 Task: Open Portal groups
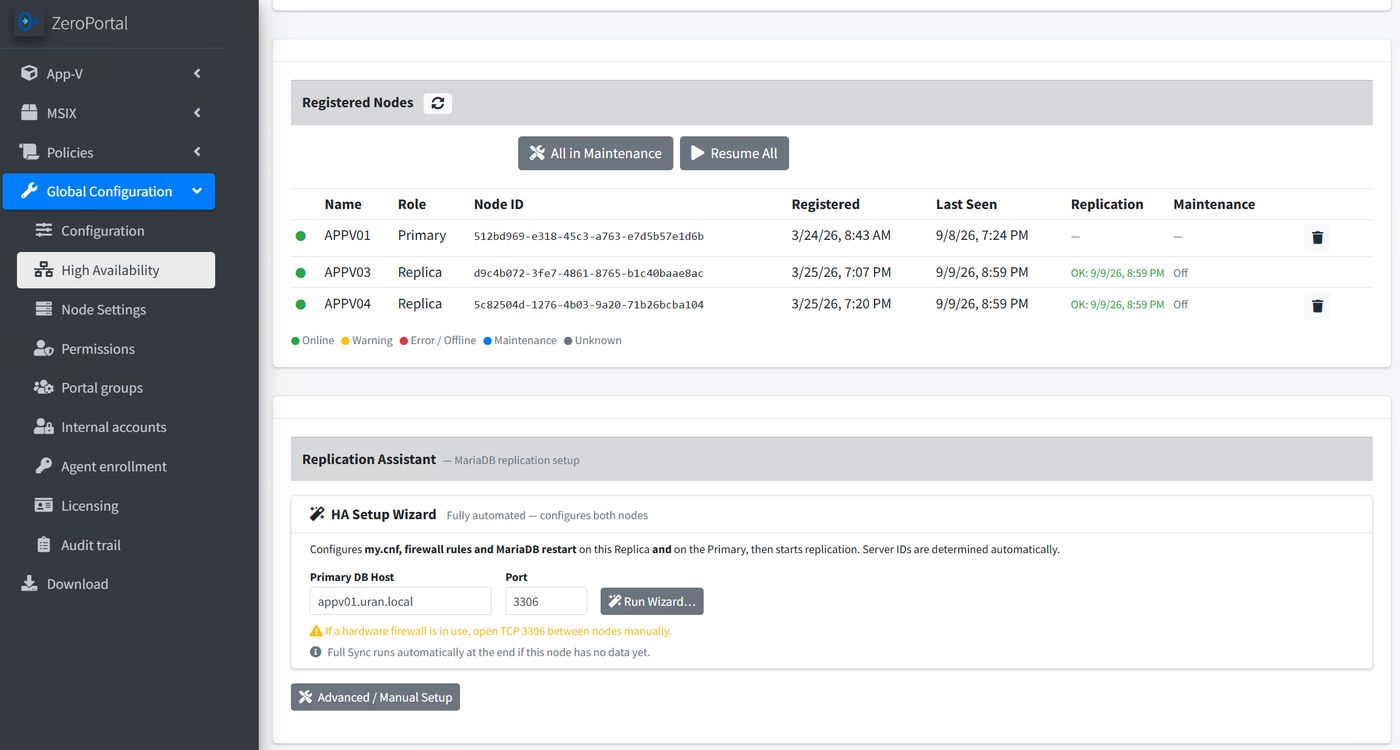click(x=116, y=388)
